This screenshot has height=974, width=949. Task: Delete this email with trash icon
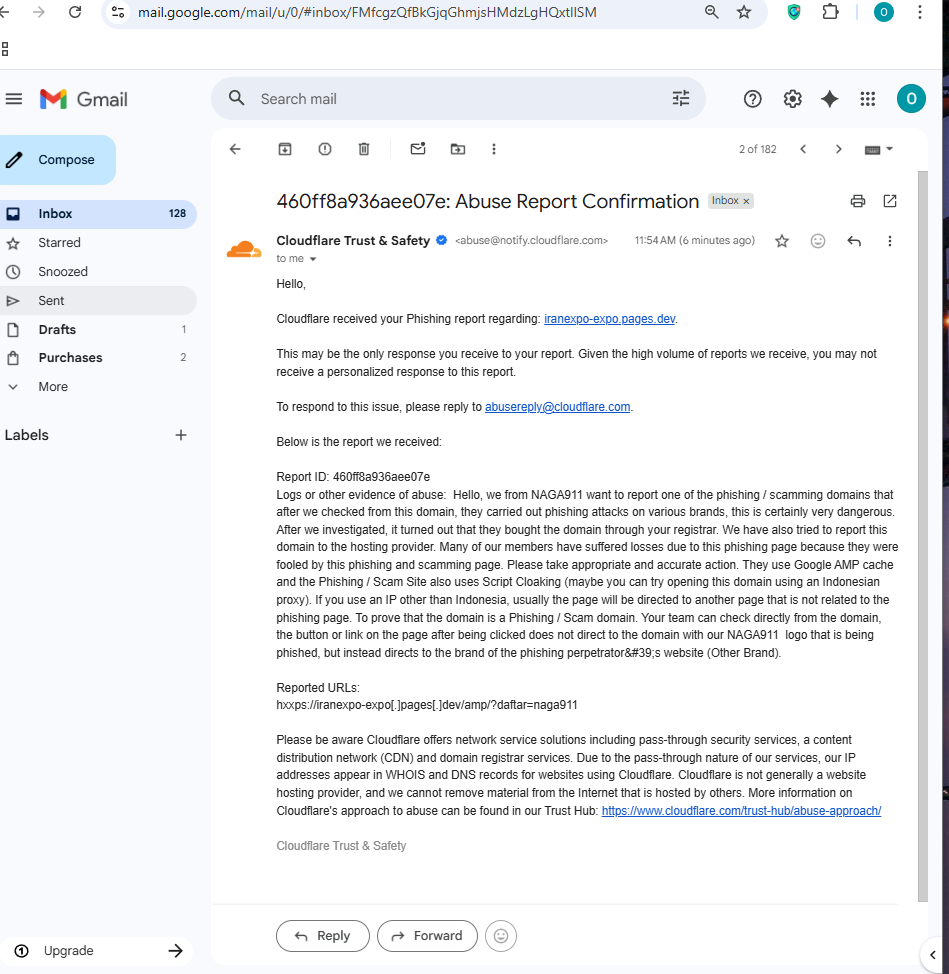point(364,149)
